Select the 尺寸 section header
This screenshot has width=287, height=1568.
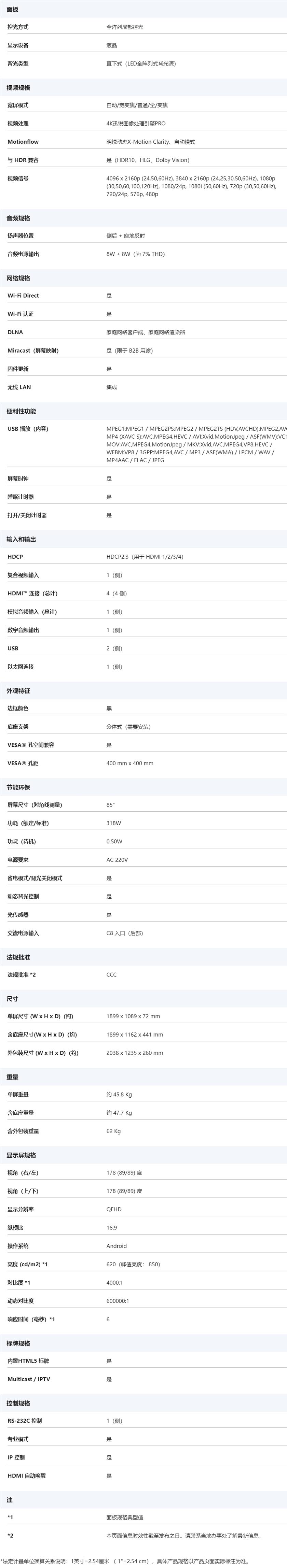coord(13,999)
